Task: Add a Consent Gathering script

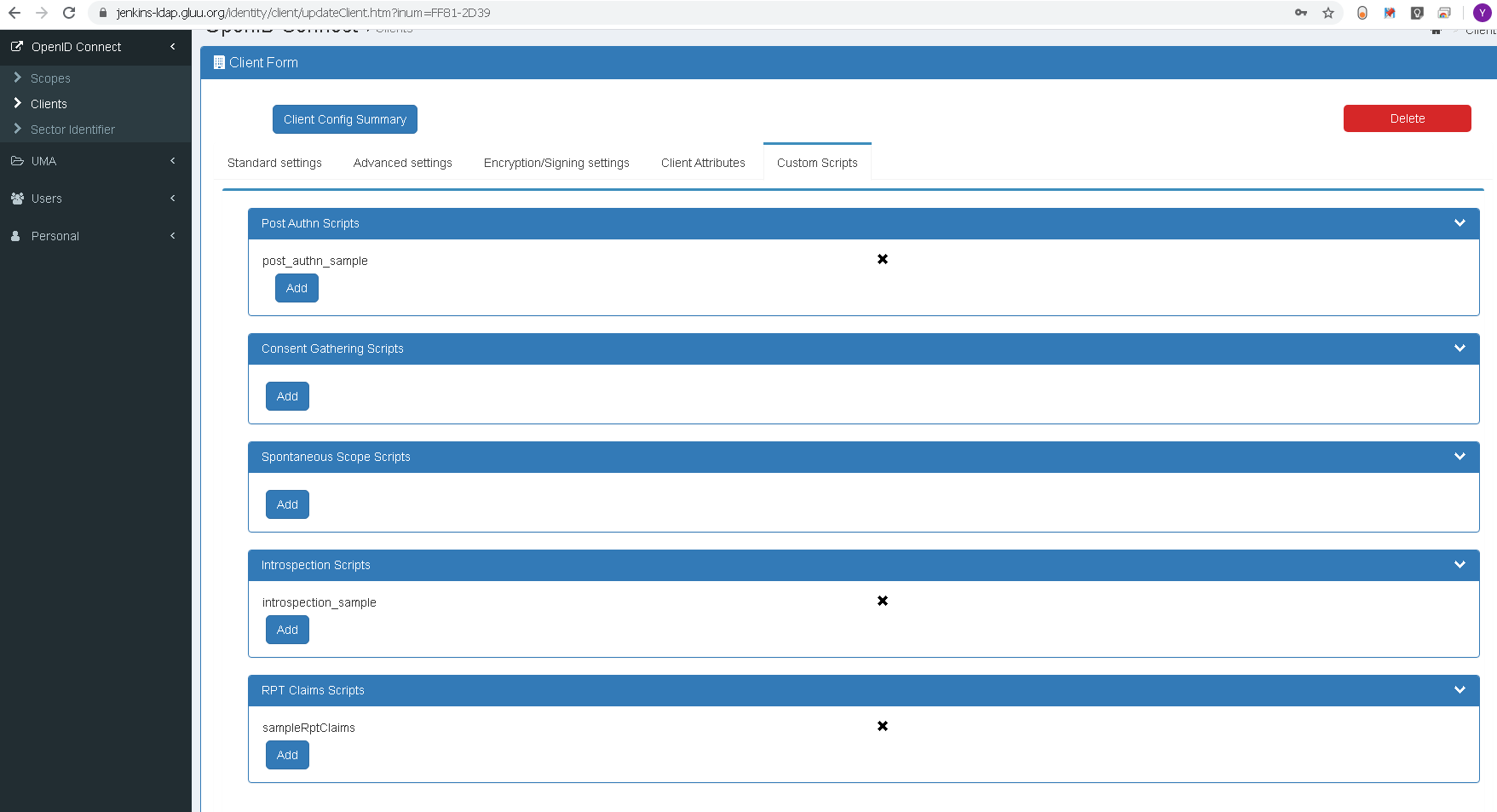Action: 287,396
